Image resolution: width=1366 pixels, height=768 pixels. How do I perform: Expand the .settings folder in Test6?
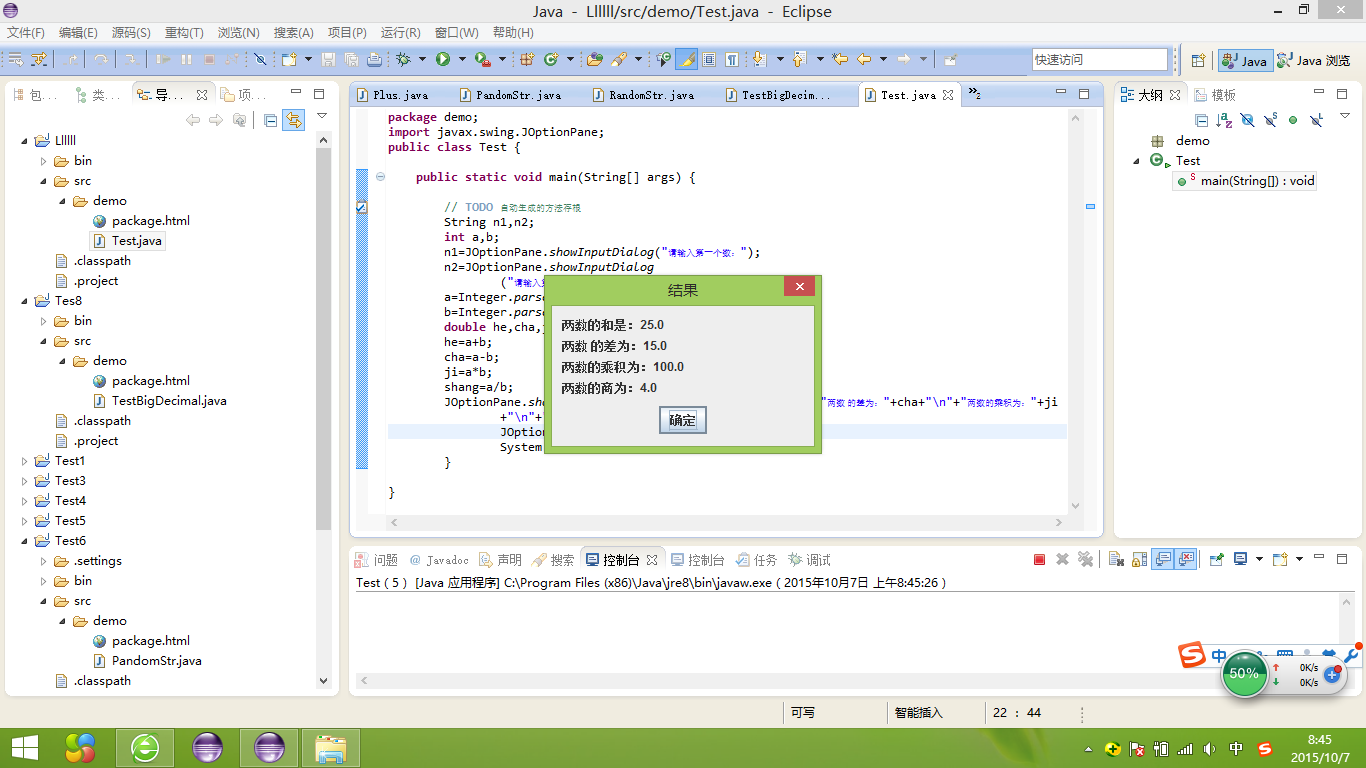pos(43,561)
